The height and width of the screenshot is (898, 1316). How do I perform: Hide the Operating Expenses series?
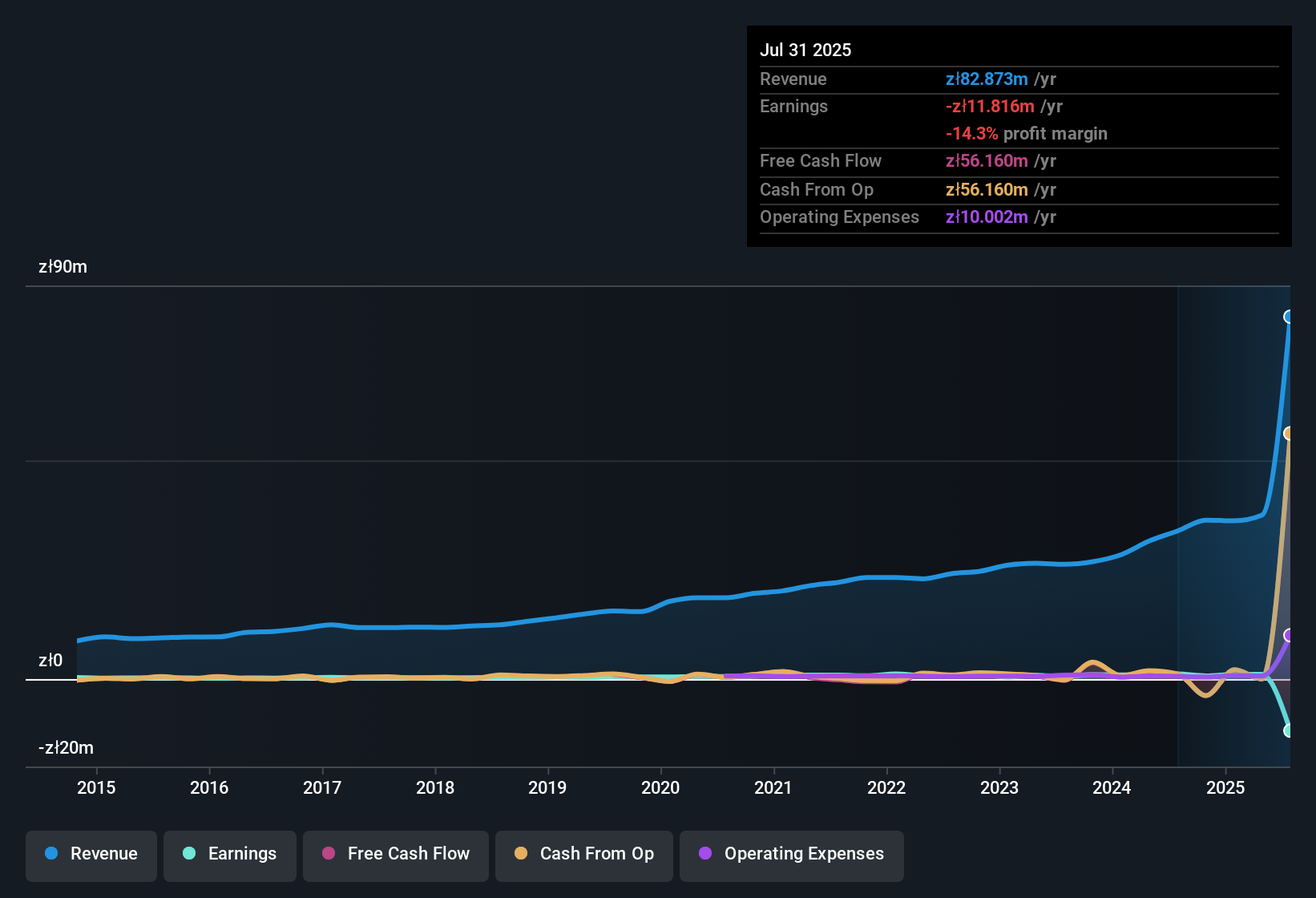click(x=792, y=854)
